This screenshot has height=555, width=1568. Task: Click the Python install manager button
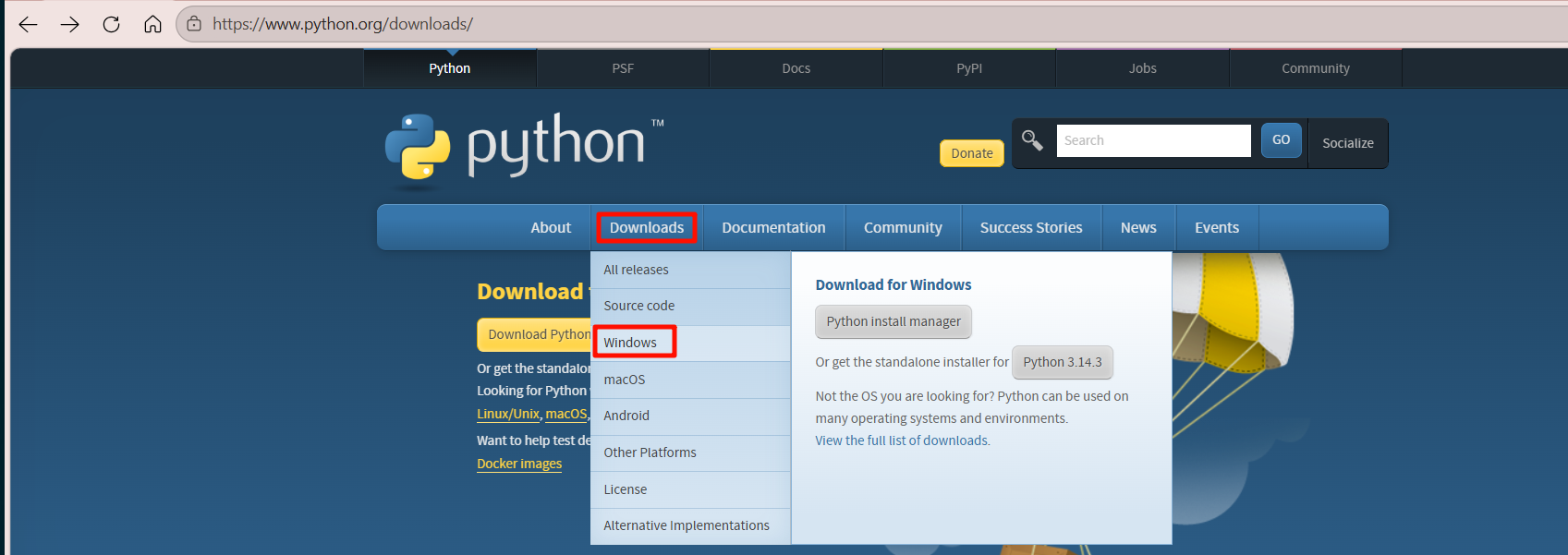tap(893, 321)
